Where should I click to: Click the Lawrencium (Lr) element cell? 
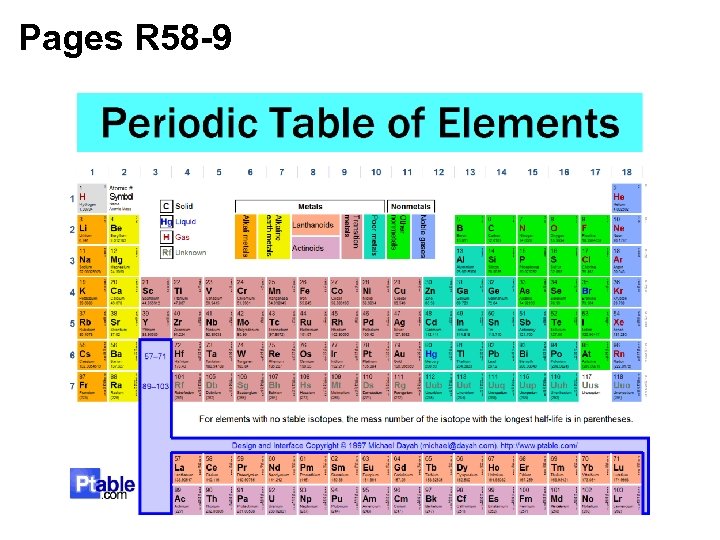[626, 500]
